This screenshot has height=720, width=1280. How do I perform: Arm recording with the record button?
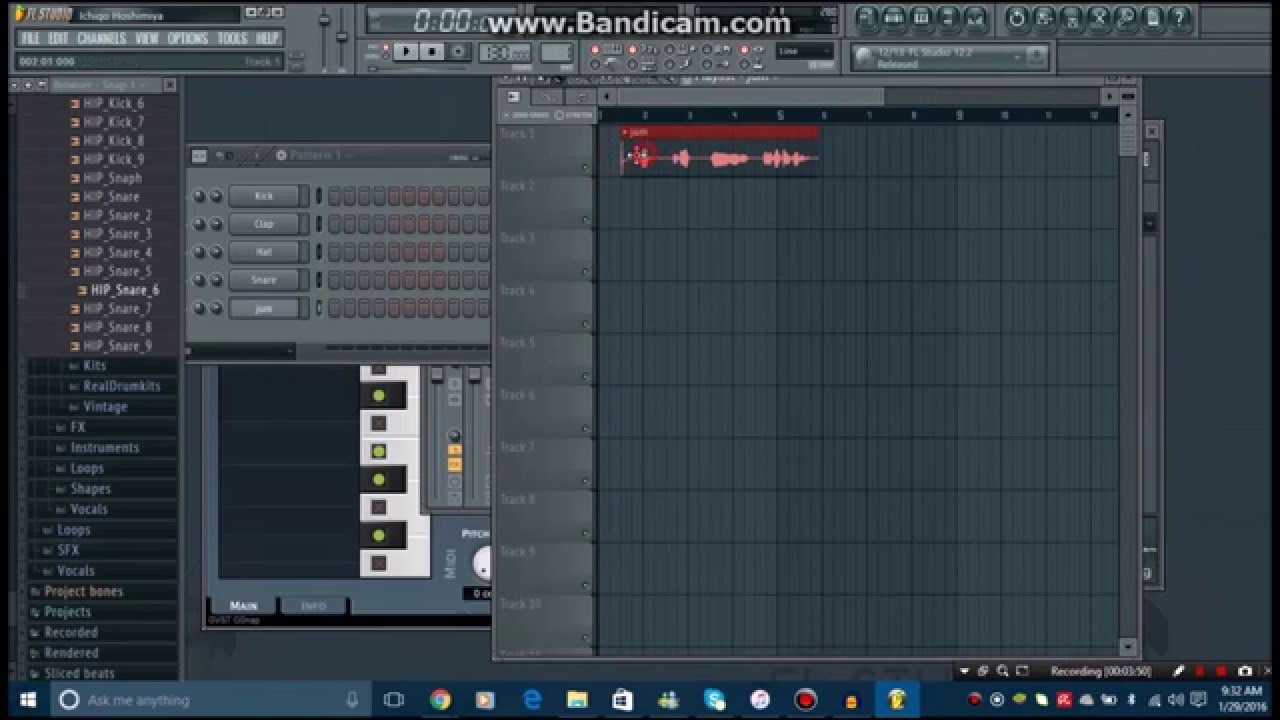[x=459, y=51]
